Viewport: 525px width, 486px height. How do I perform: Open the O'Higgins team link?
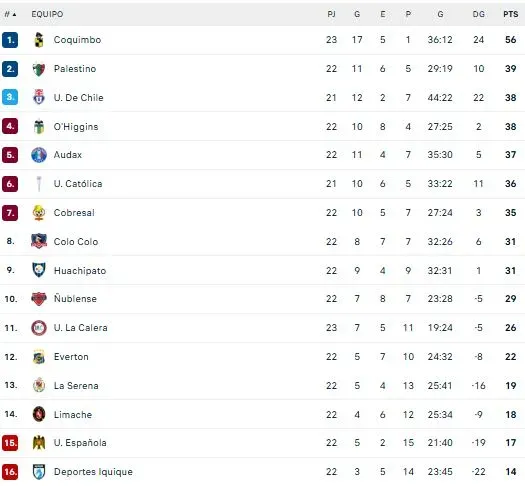[76, 127]
